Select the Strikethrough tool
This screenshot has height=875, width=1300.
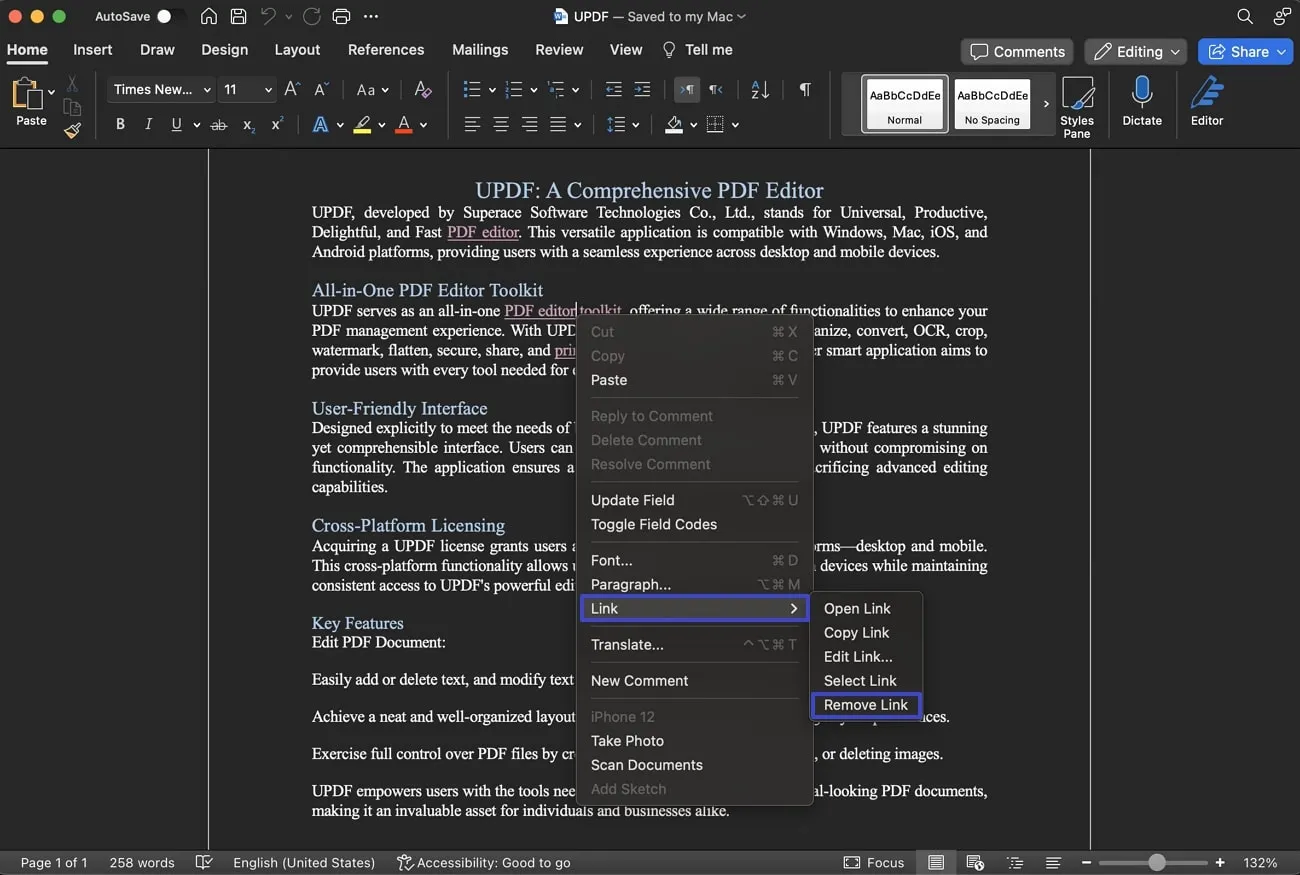pos(218,124)
